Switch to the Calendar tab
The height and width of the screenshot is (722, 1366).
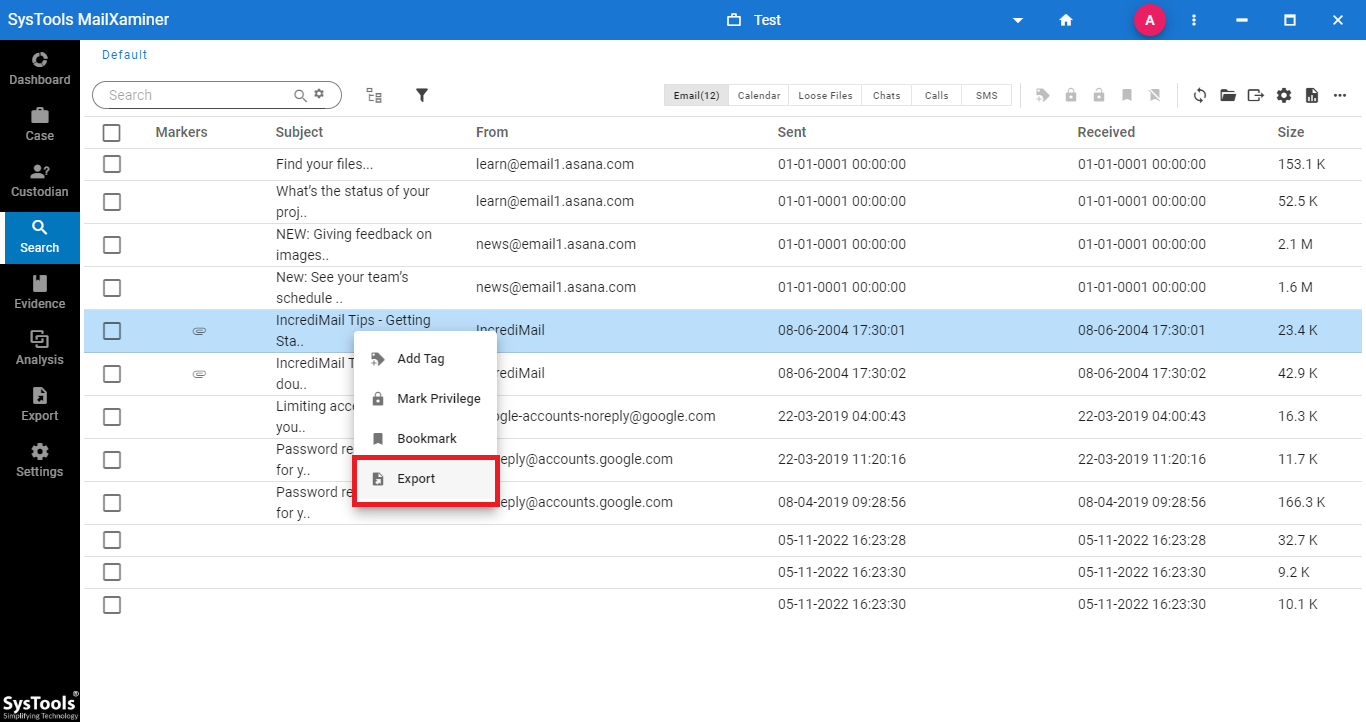click(x=759, y=95)
